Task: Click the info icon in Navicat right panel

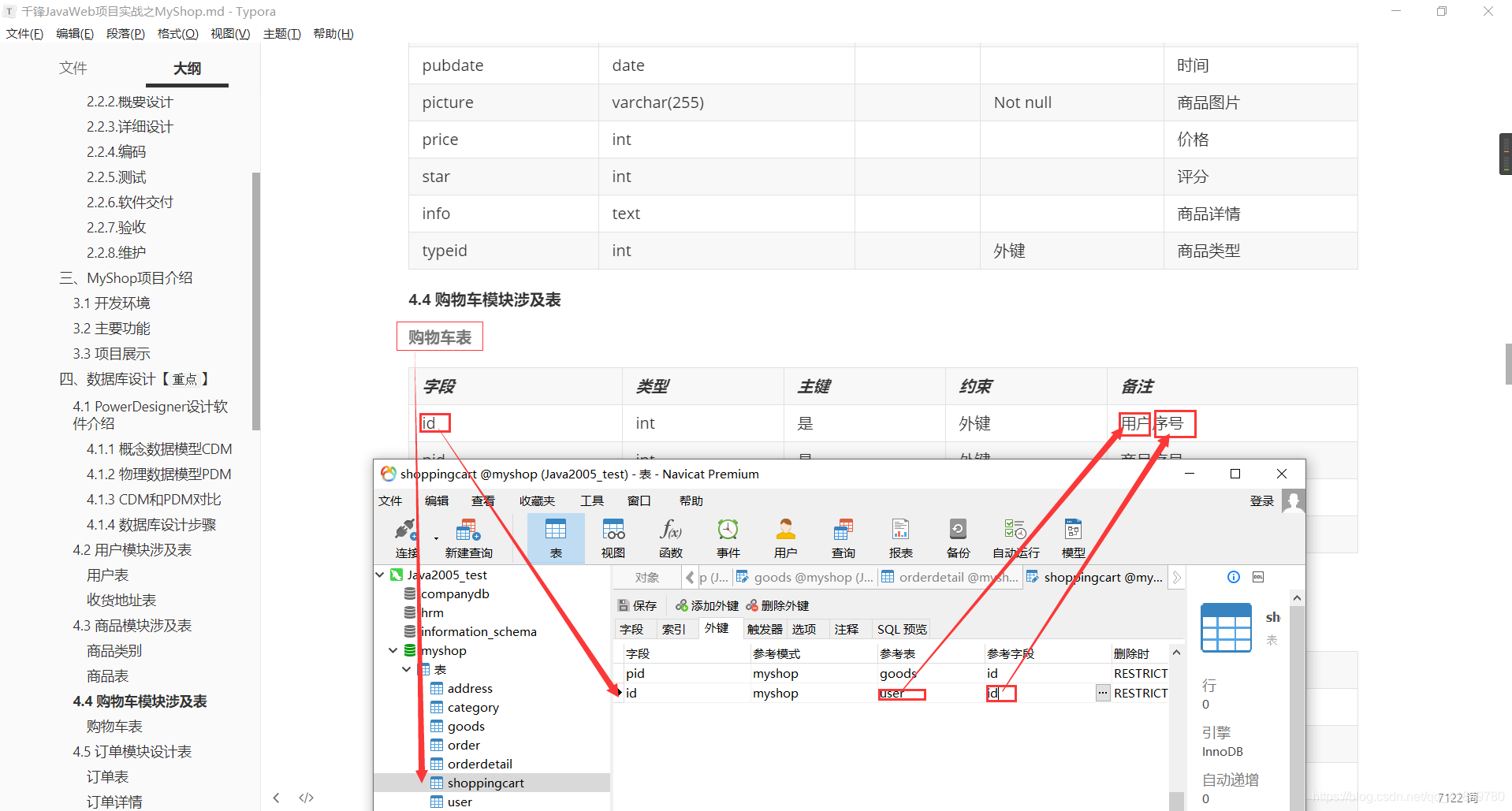Action: (x=1234, y=577)
